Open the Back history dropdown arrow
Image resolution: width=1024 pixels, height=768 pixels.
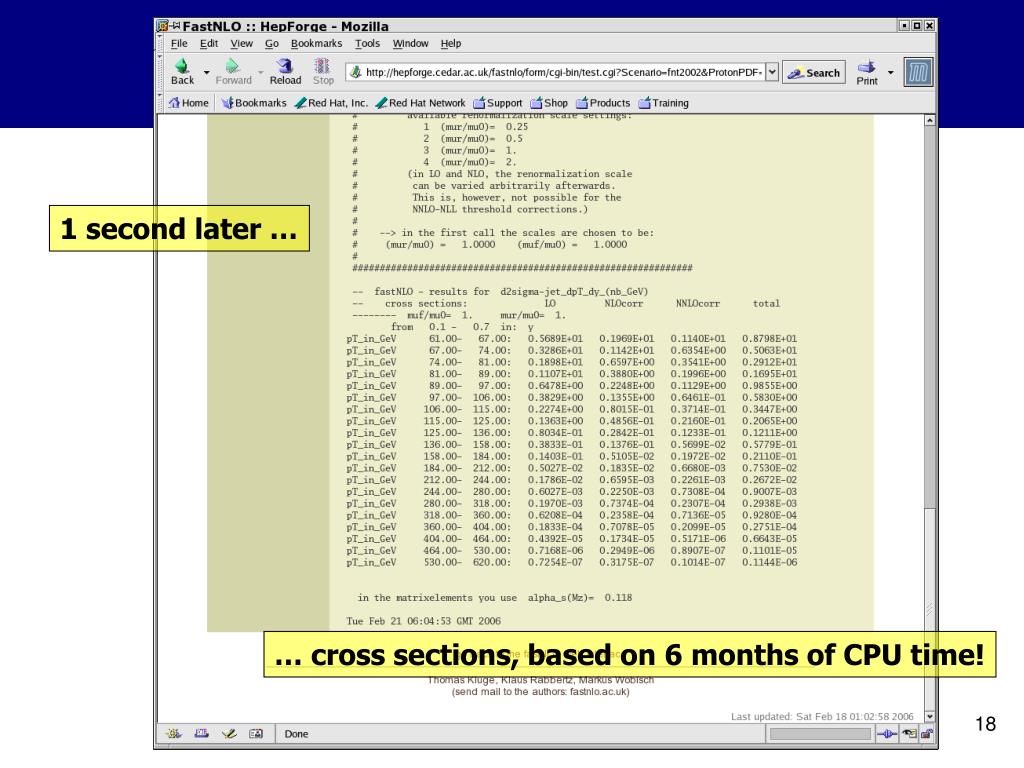206,72
